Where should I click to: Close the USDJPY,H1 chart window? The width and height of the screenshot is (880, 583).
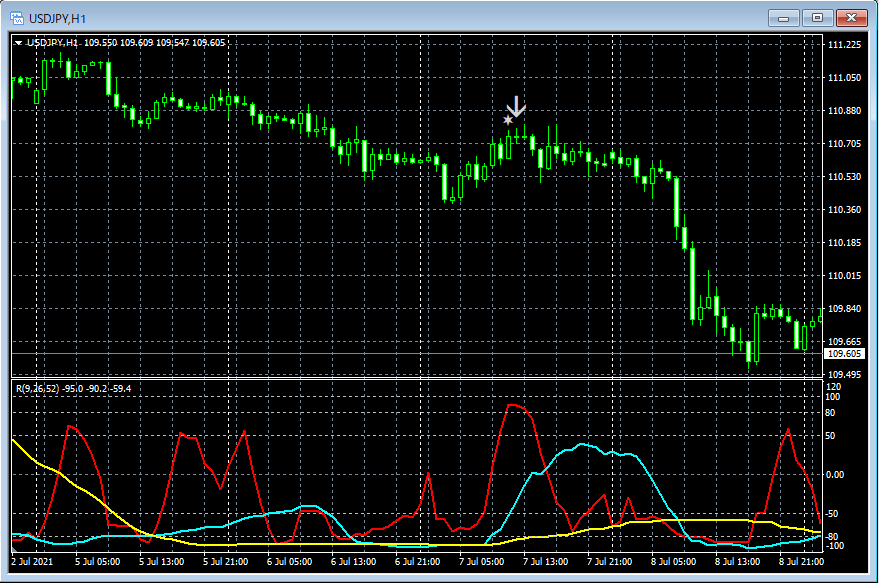click(851, 19)
